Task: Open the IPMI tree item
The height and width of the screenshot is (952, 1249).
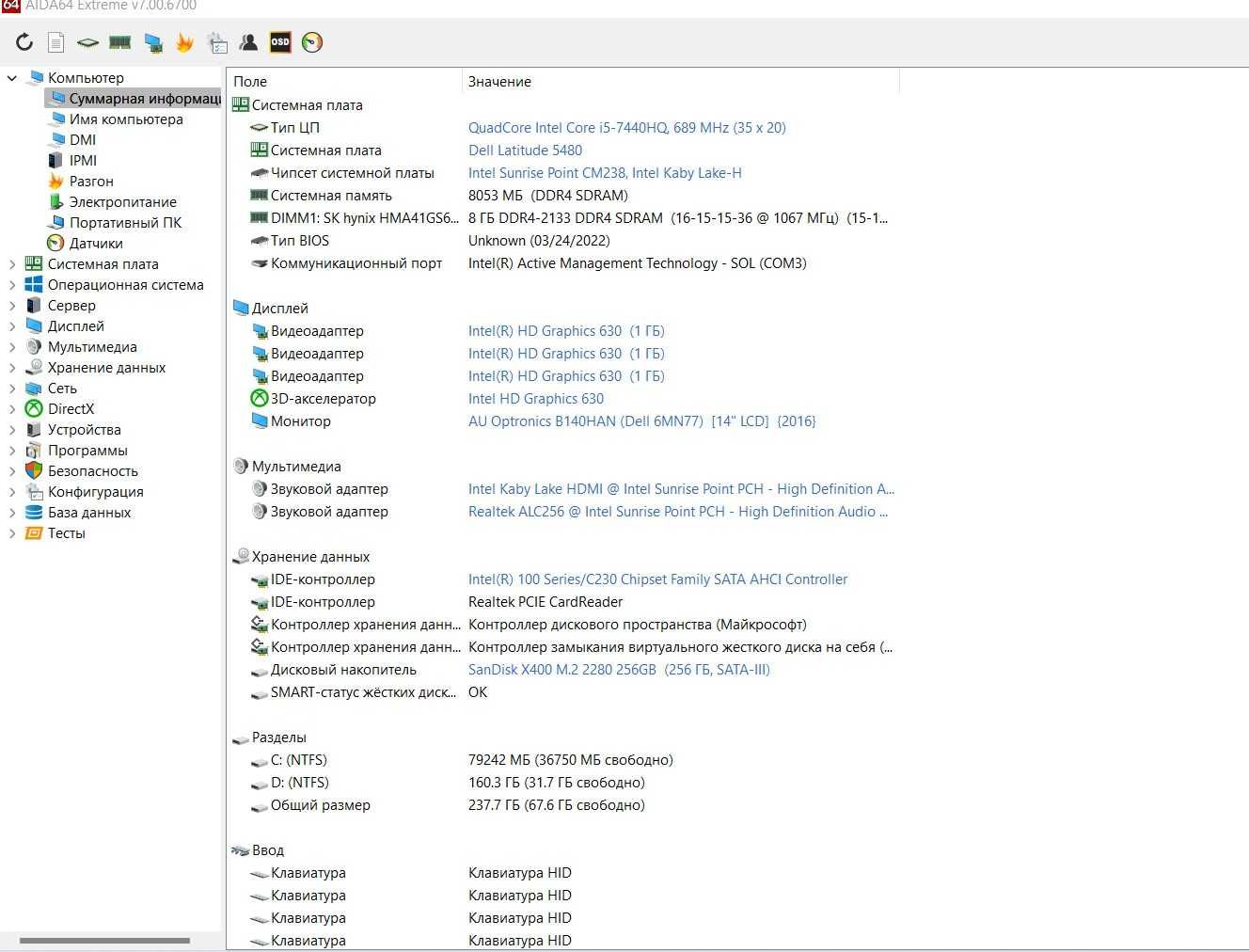Action: pyautogui.click(x=83, y=161)
